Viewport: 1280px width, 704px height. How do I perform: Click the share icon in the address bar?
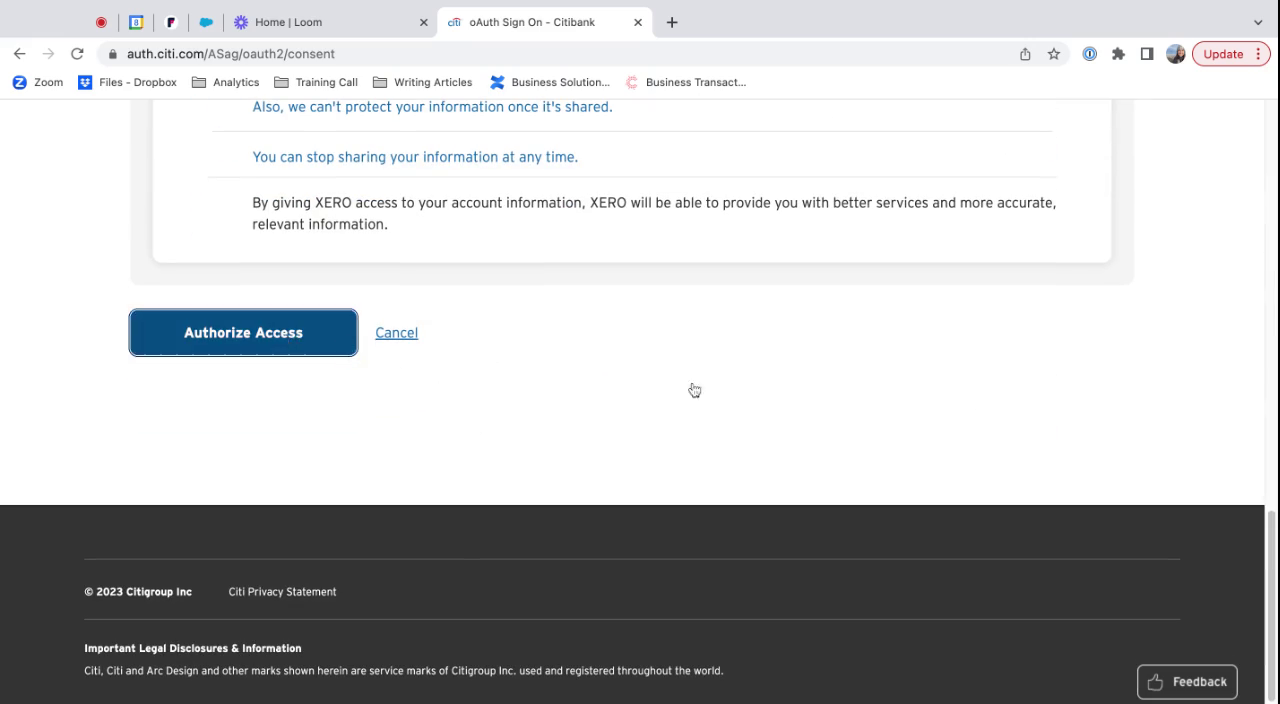click(x=1024, y=54)
